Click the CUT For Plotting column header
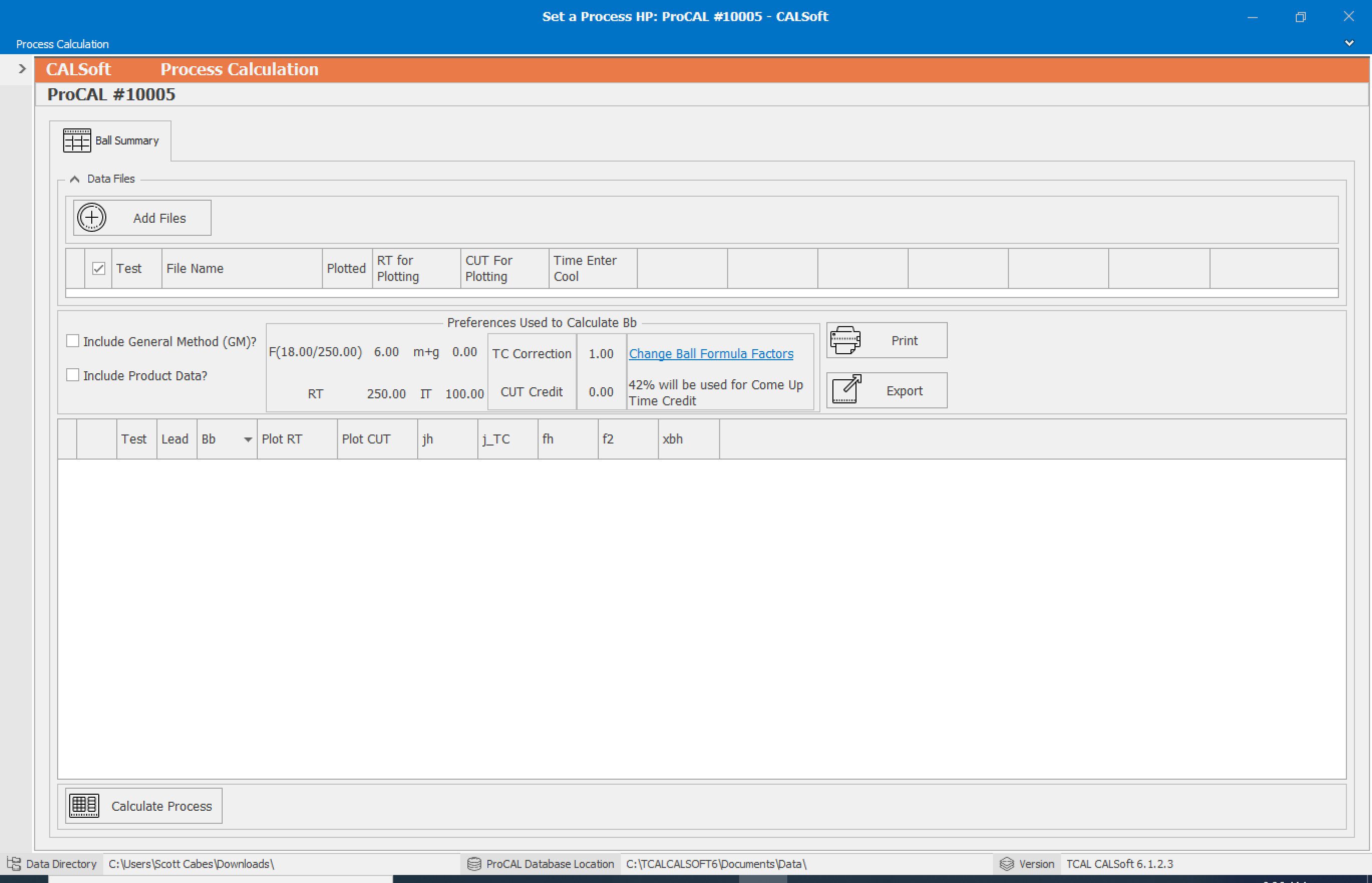The width and height of the screenshot is (1372, 883). click(x=505, y=268)
